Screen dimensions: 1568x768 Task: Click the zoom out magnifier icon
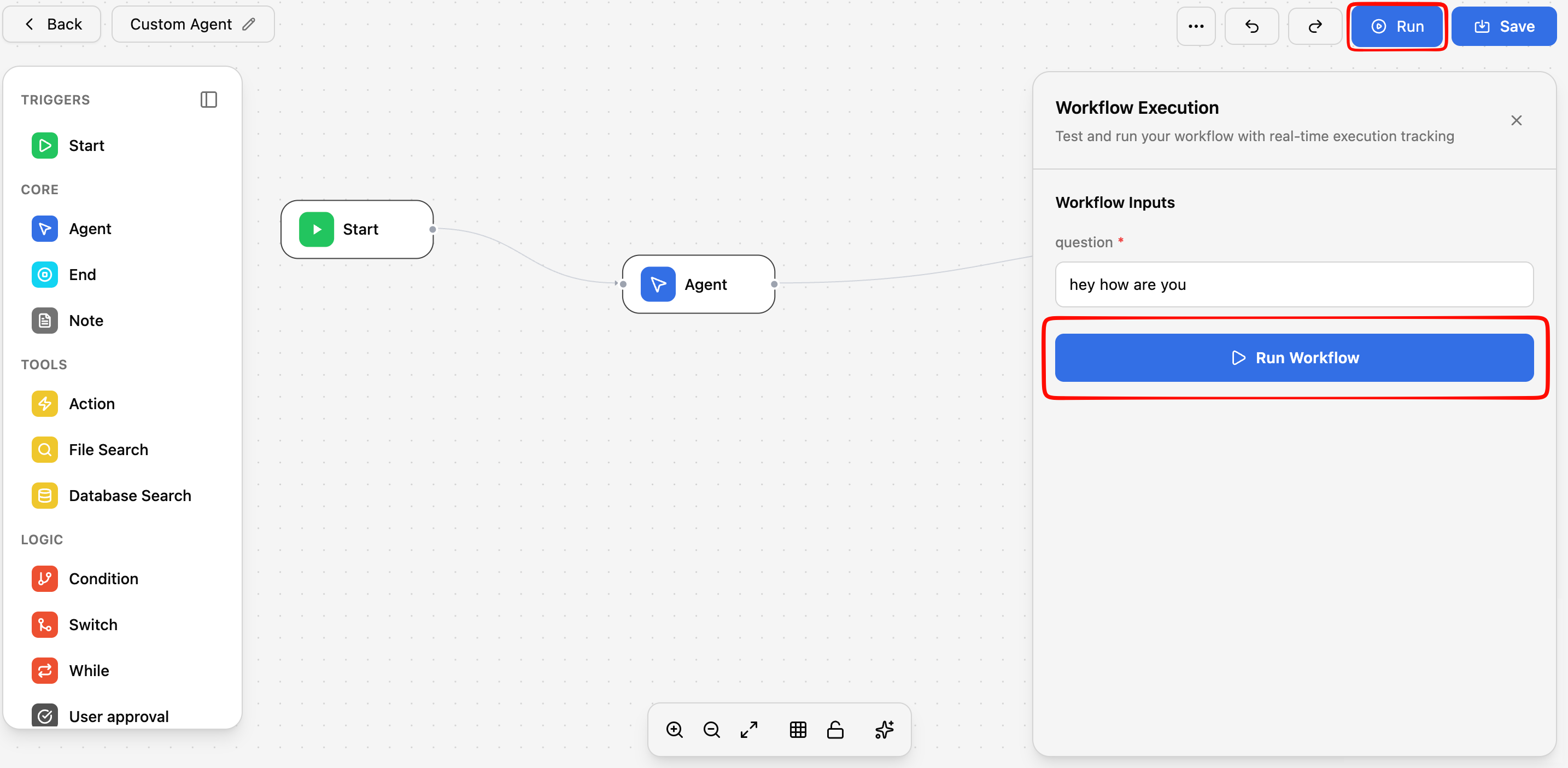click(x=712, y=729)
